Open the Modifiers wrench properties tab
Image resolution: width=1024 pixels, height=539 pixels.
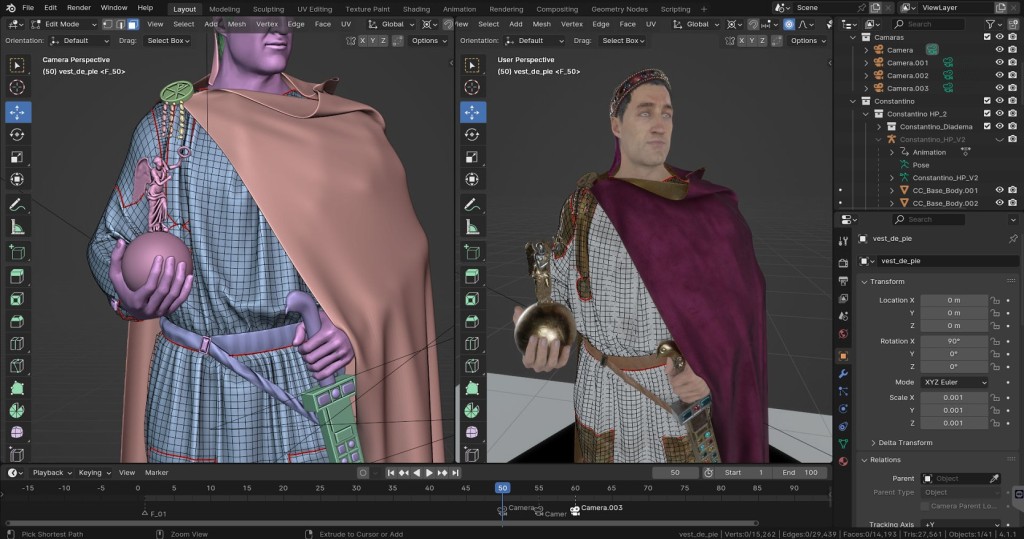point(843,374)
